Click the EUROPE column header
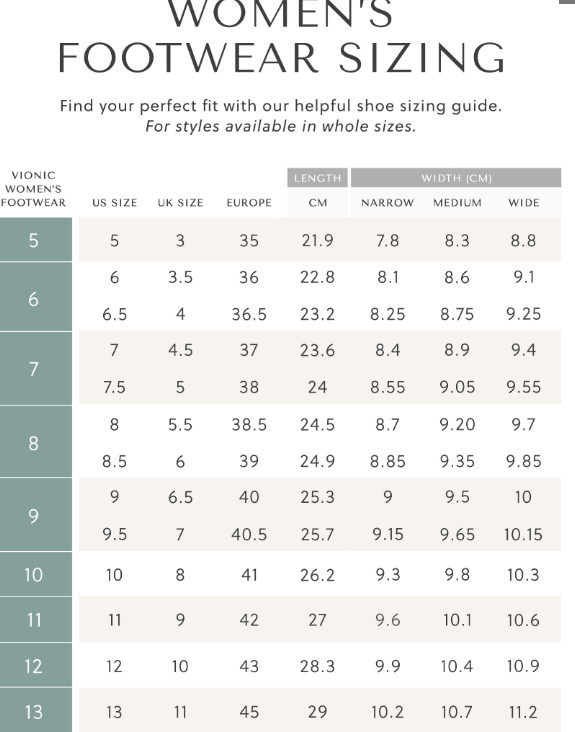The height and width of the screenshot is (732, 575). (249, 203)
